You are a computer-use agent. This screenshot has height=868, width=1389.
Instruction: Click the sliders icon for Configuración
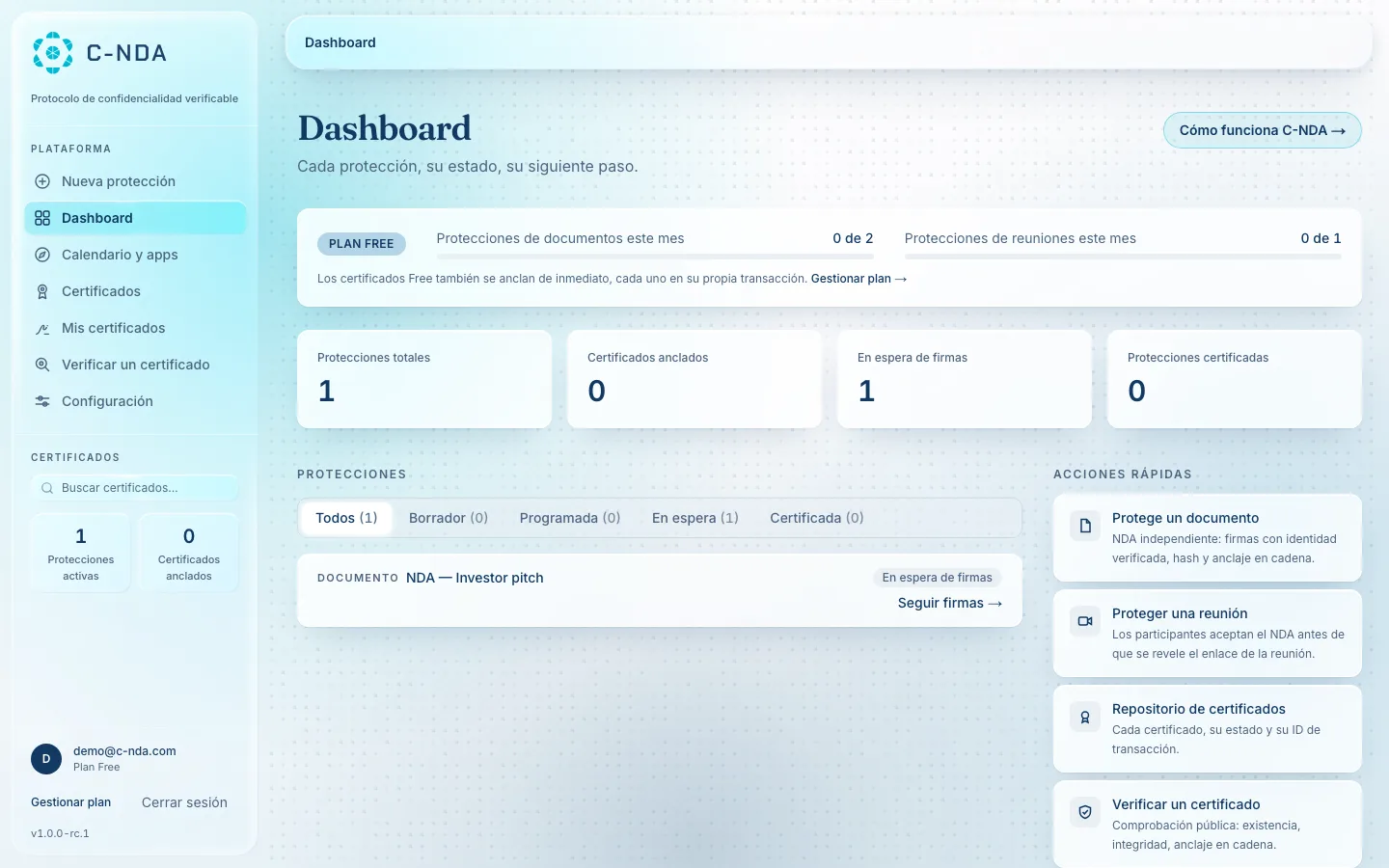(x=42, y=401)
